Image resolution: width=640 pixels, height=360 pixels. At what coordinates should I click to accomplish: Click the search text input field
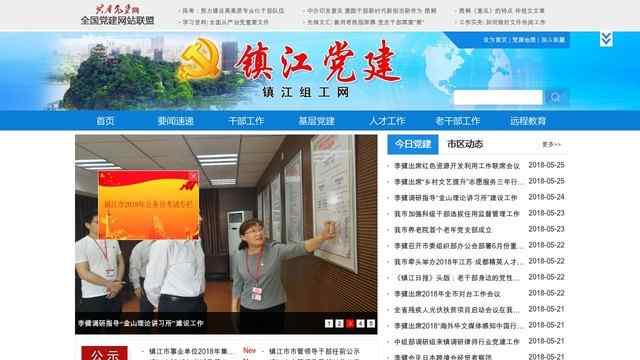coord(498,98)
